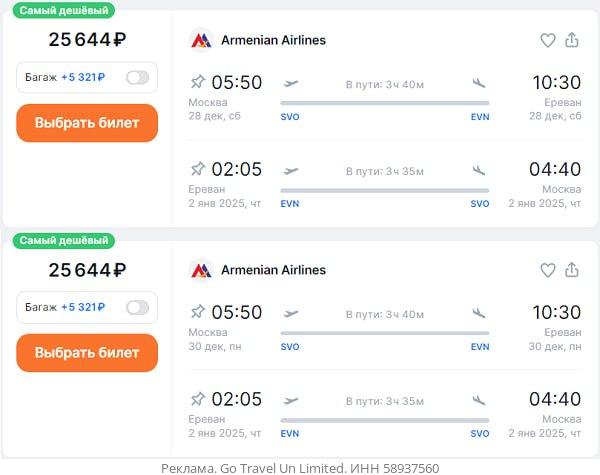This screenshot has height=475, width=600.
Task: Pin the 05:50 flight on 30 дек
Action: [197, 312]
